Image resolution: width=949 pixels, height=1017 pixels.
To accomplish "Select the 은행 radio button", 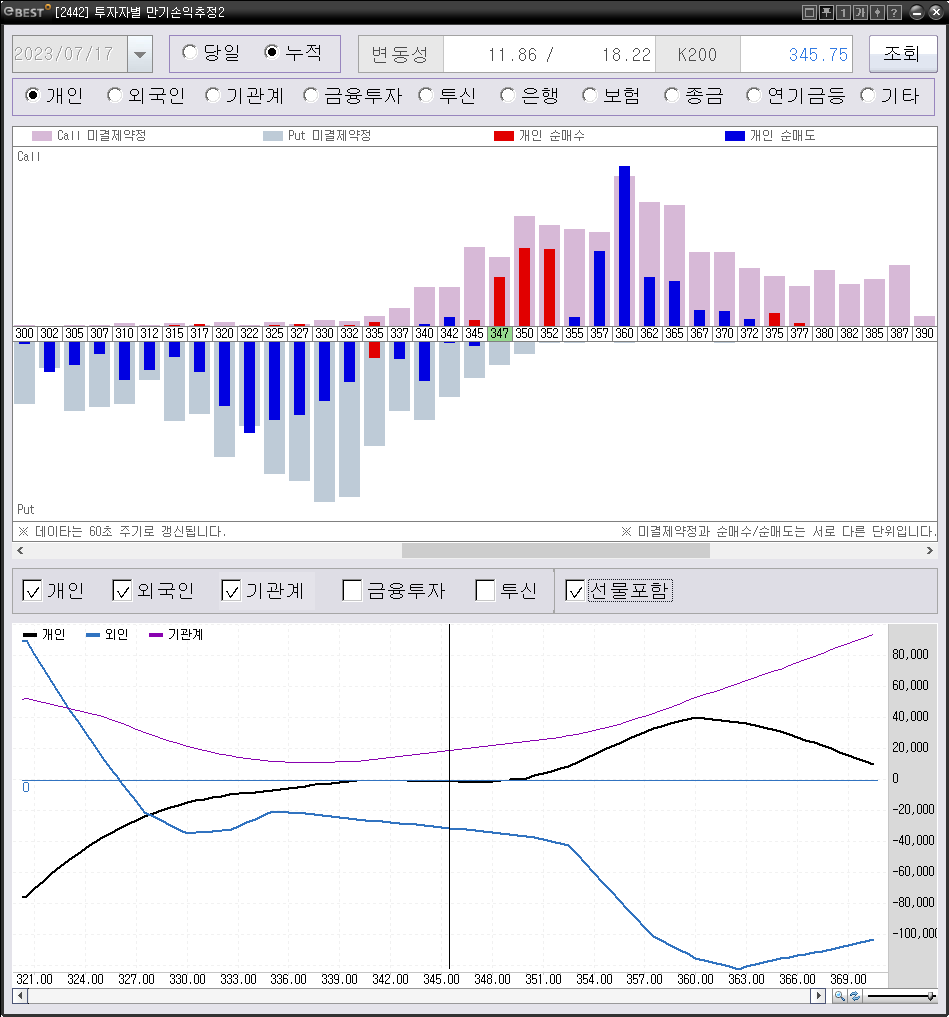I will (x=507, y=95).
